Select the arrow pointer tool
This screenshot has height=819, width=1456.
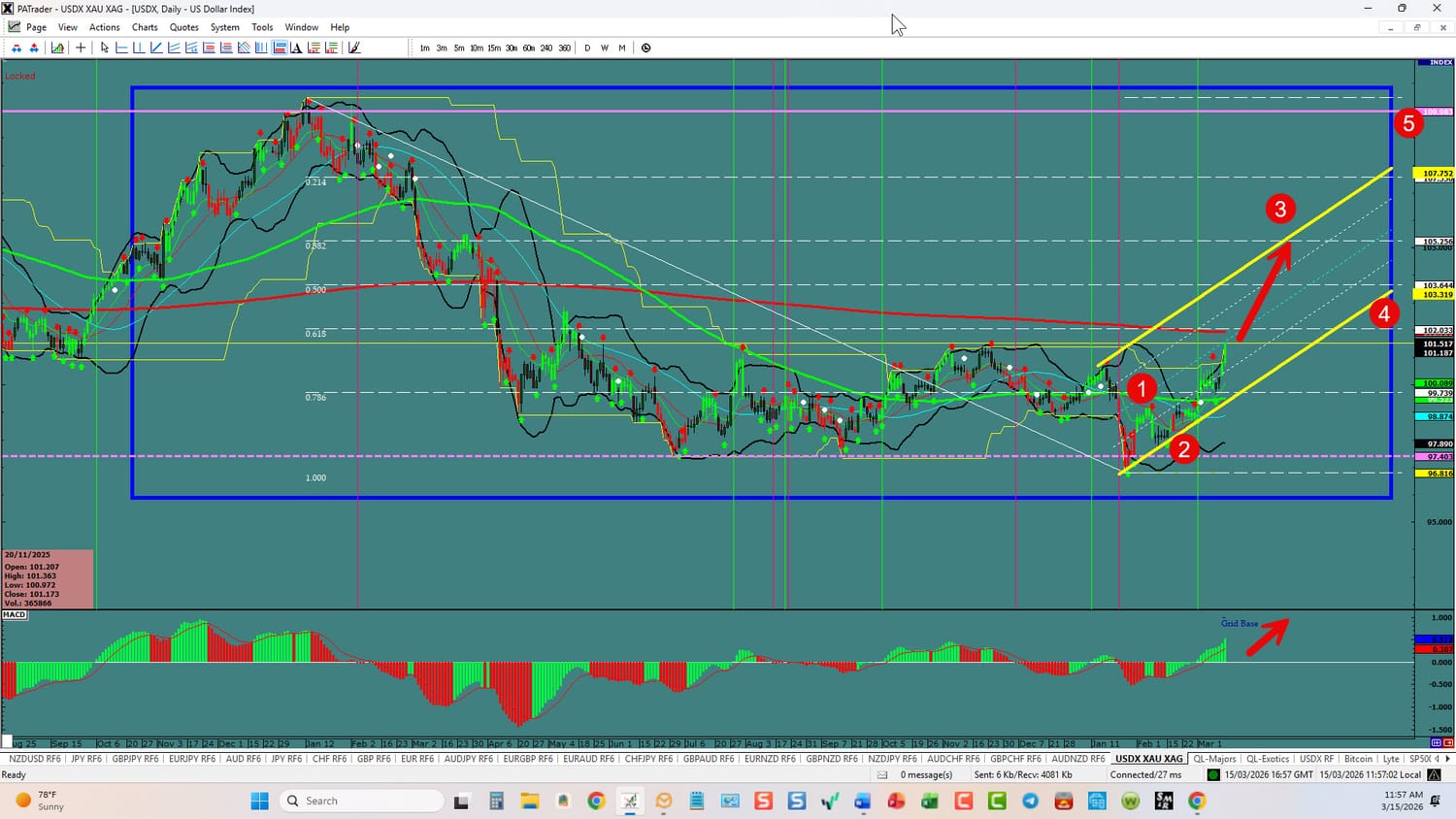pos(105,48)
